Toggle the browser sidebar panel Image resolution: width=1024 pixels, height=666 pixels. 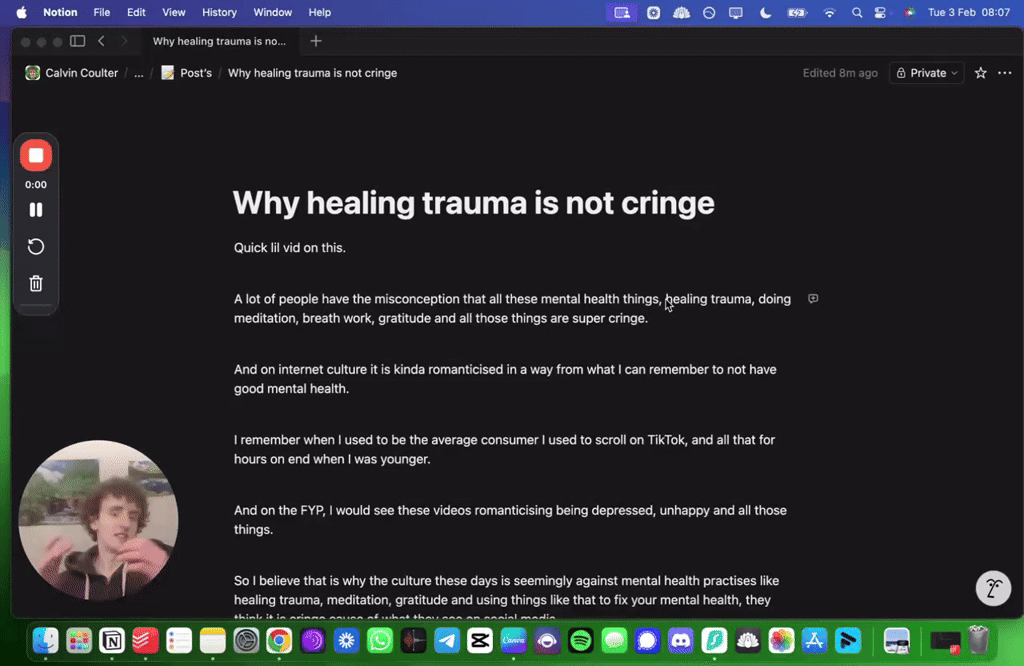tap(77, 41)
